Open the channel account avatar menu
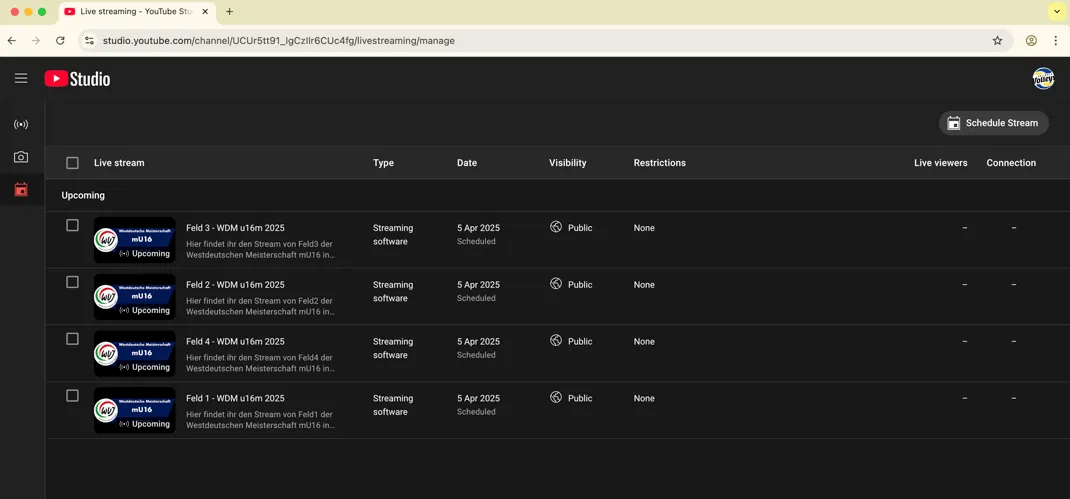Viewport: 1070px width, 499px height. [x=1043, y=79]
